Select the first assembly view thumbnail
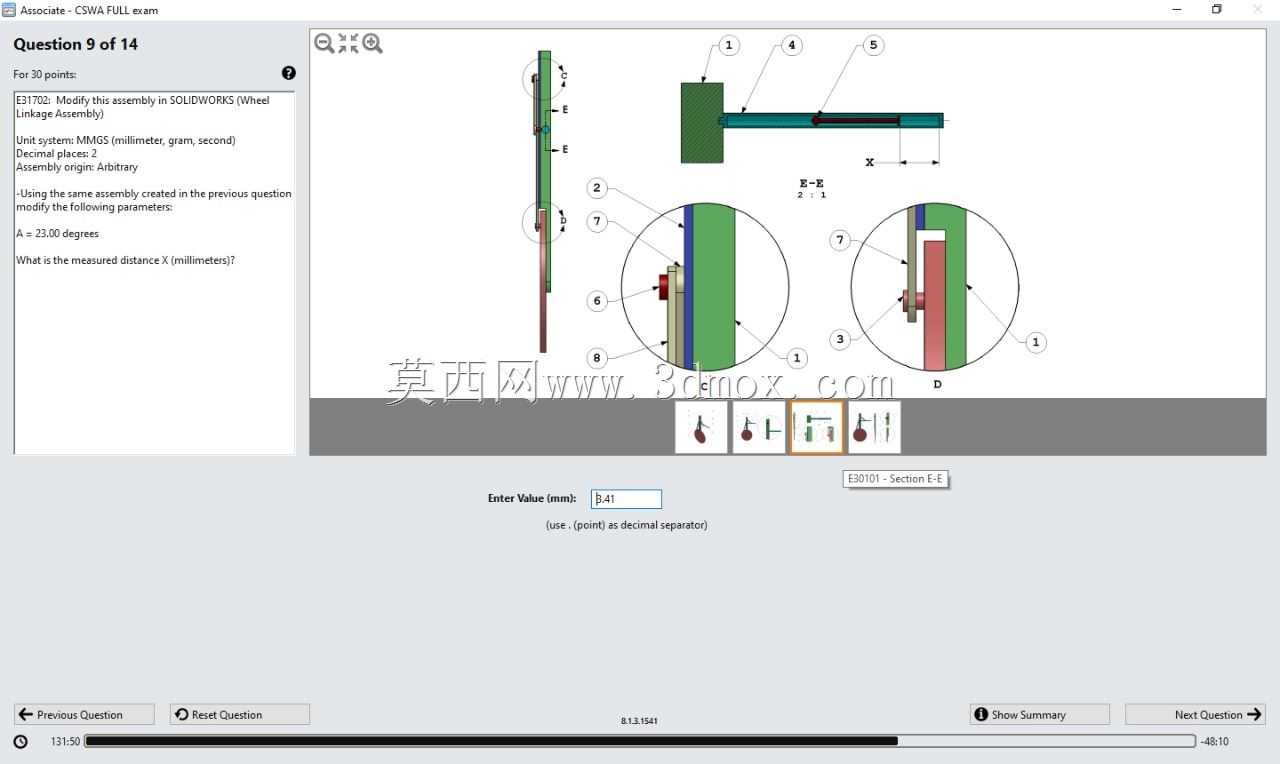The width and height of the screenshot is (1280, 764). pyautogui.click(x=701, y=427)
